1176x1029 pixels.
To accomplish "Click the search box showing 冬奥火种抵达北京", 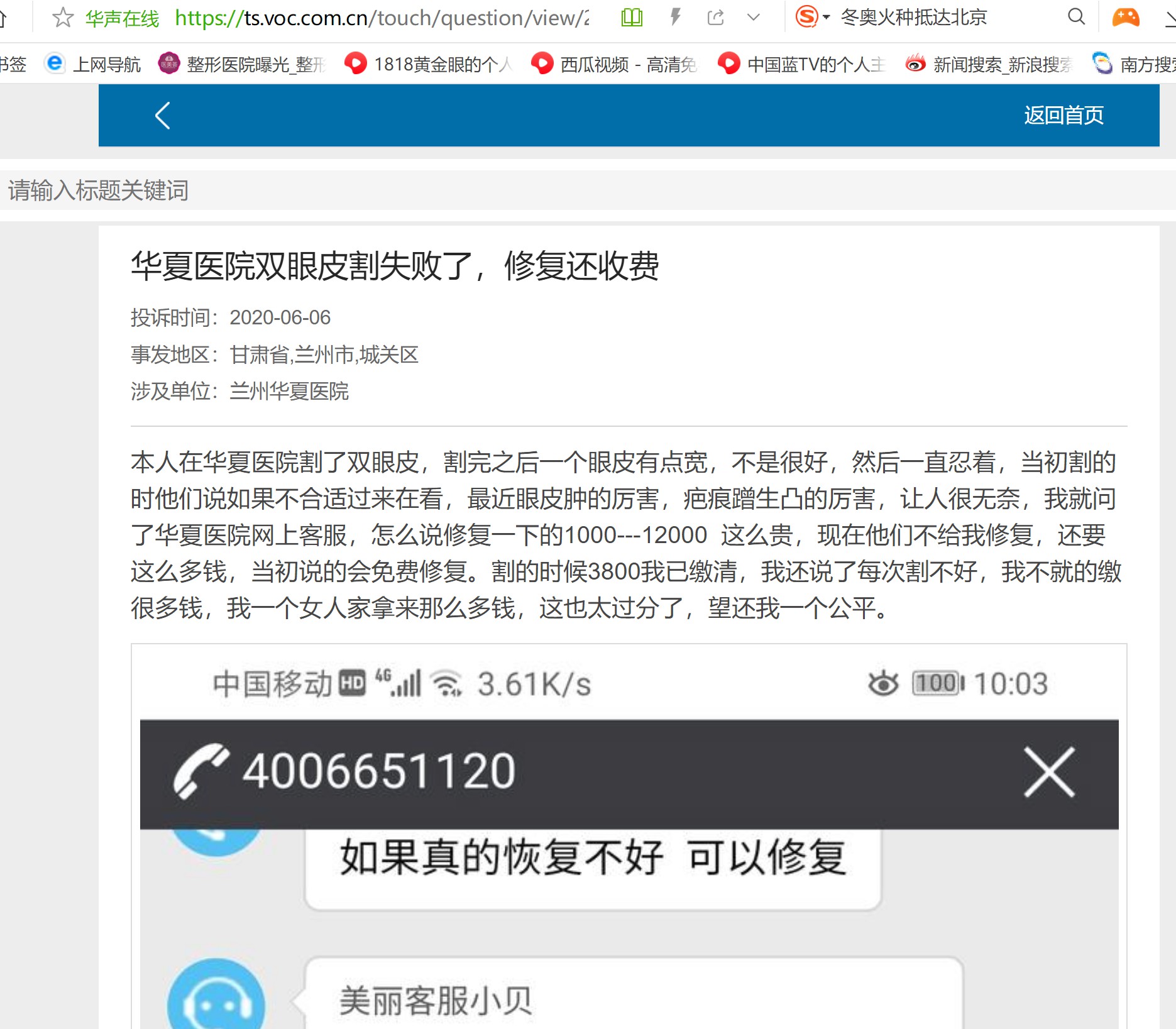I will 914,17.
